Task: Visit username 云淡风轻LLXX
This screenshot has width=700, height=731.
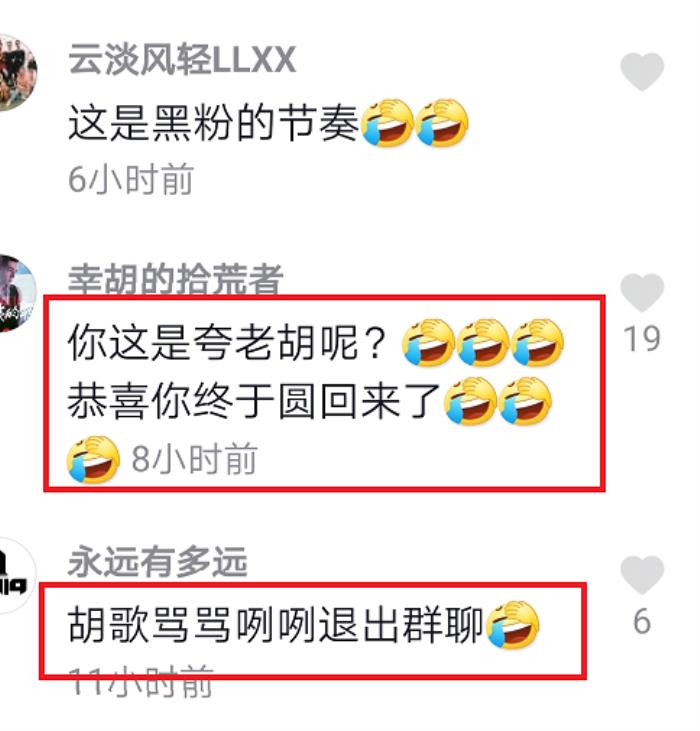Action: (182, 60)
